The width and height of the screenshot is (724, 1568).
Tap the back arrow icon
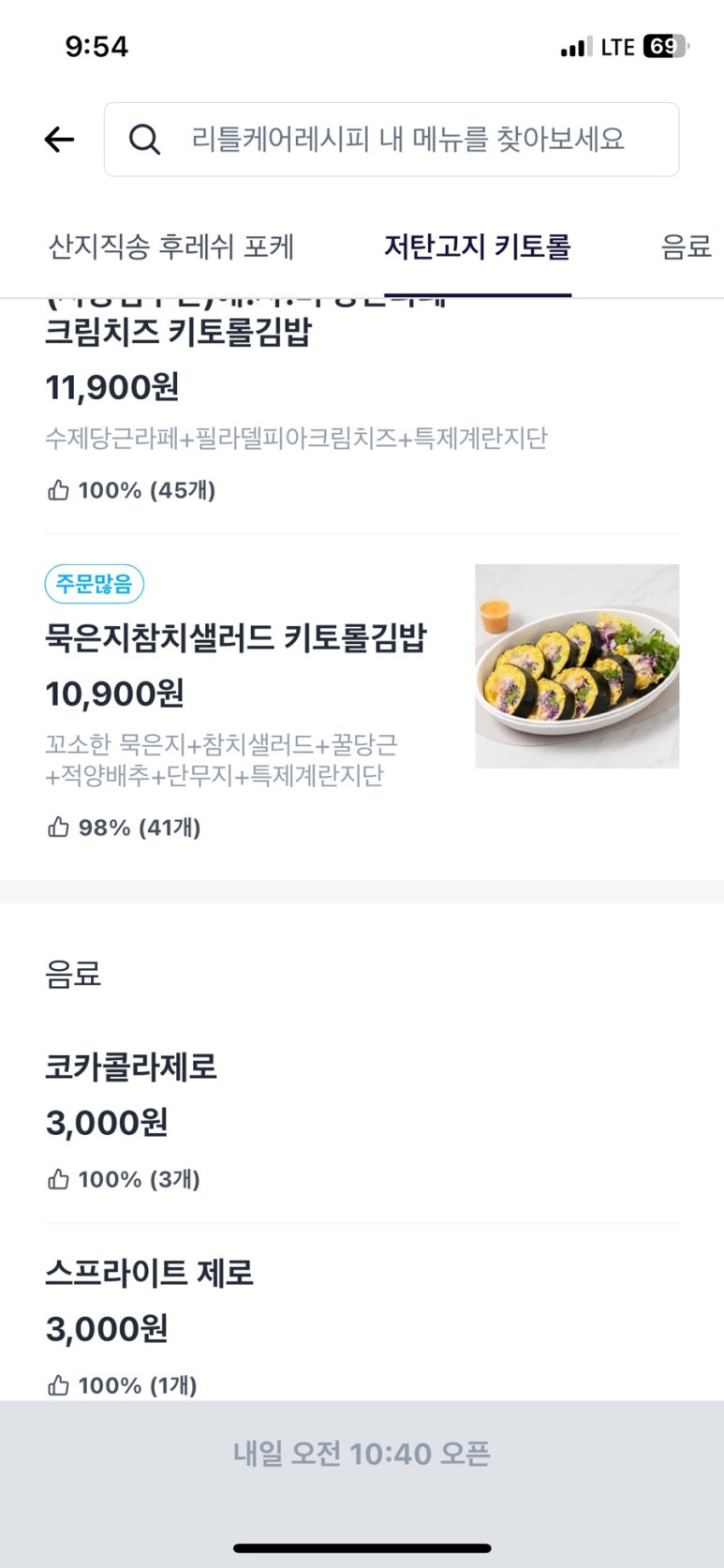(x=59, y=140)
